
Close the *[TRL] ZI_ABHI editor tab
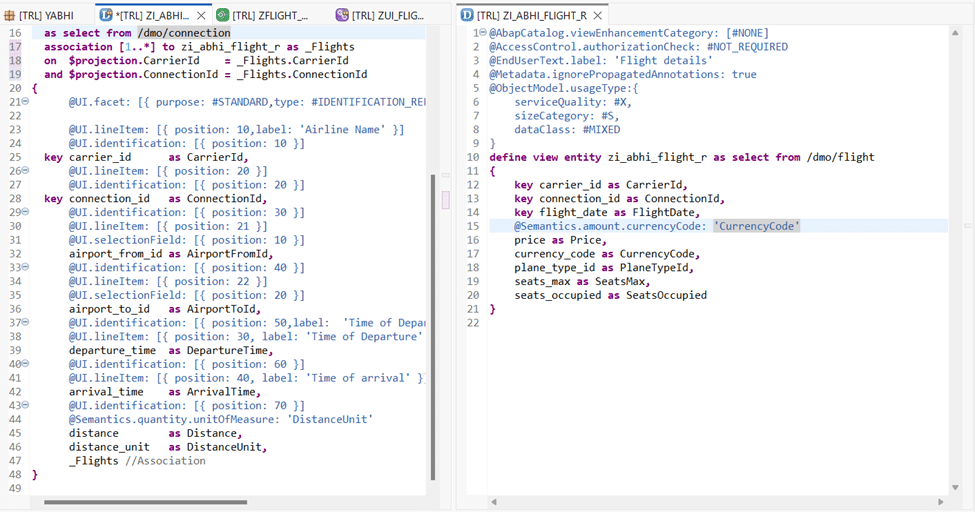200,15
